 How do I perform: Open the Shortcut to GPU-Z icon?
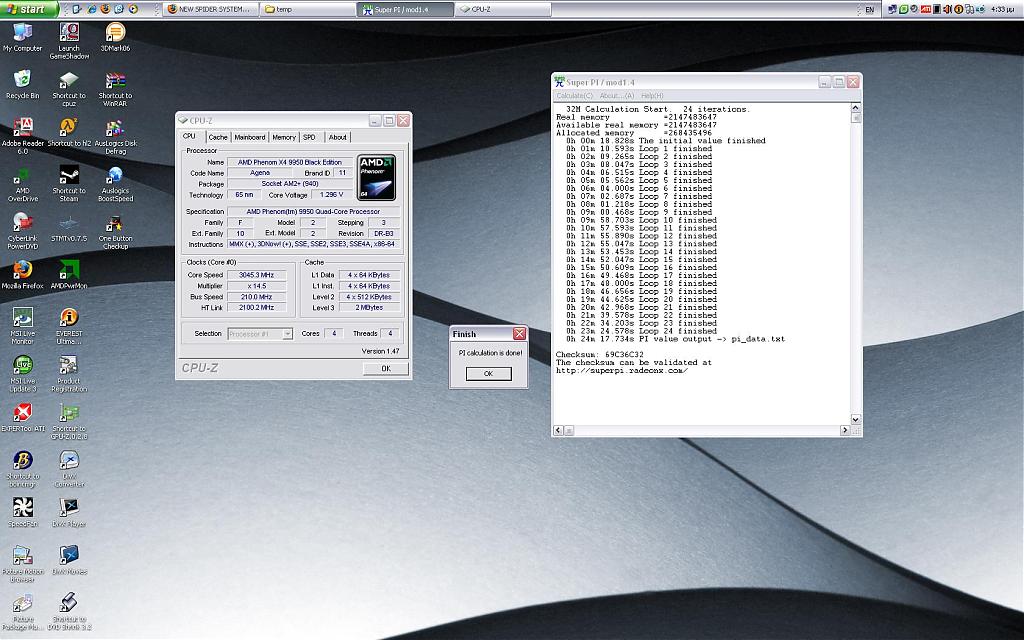click(x=69, y=421)
